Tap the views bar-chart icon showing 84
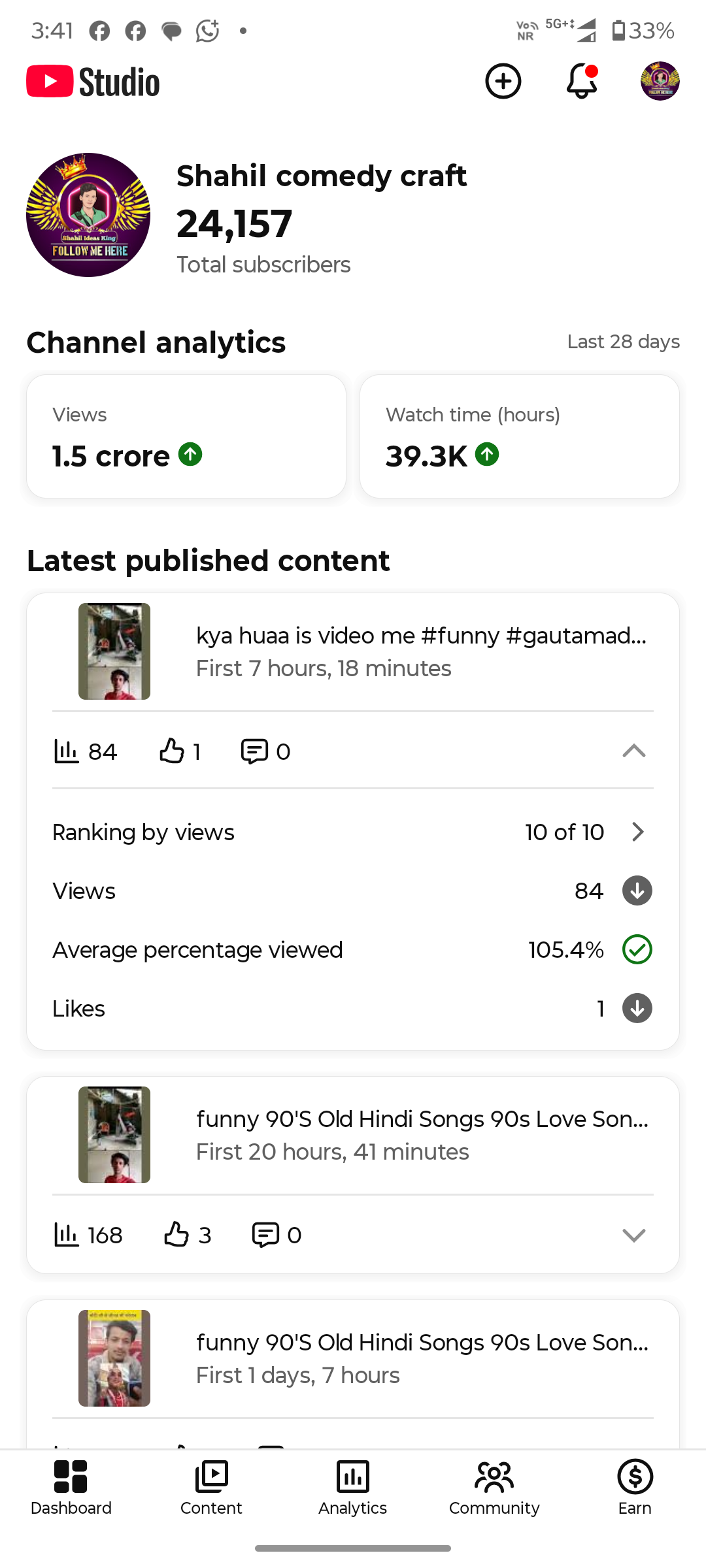 pyautogui.click(x=66, y=751)
